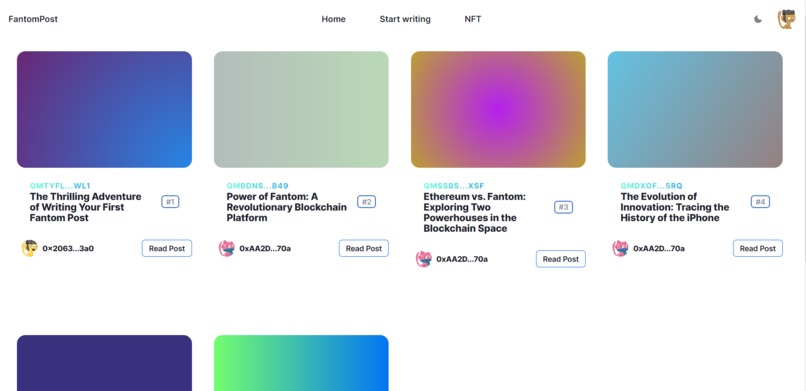This screenshot has width=806, height=391.
Task: Click the #3 badge
Action: click(x=563, y=207)
